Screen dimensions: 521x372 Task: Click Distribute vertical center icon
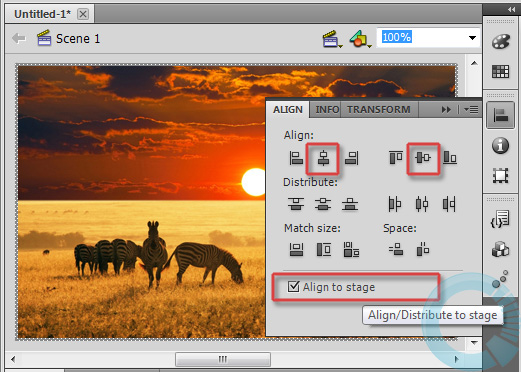pos(323,204)
